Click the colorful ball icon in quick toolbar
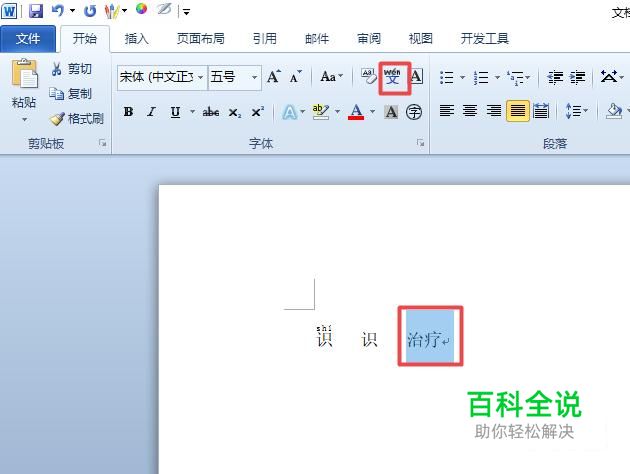This screenshot has width=630, height=474. pyautogui.click(x=141, y=9)
